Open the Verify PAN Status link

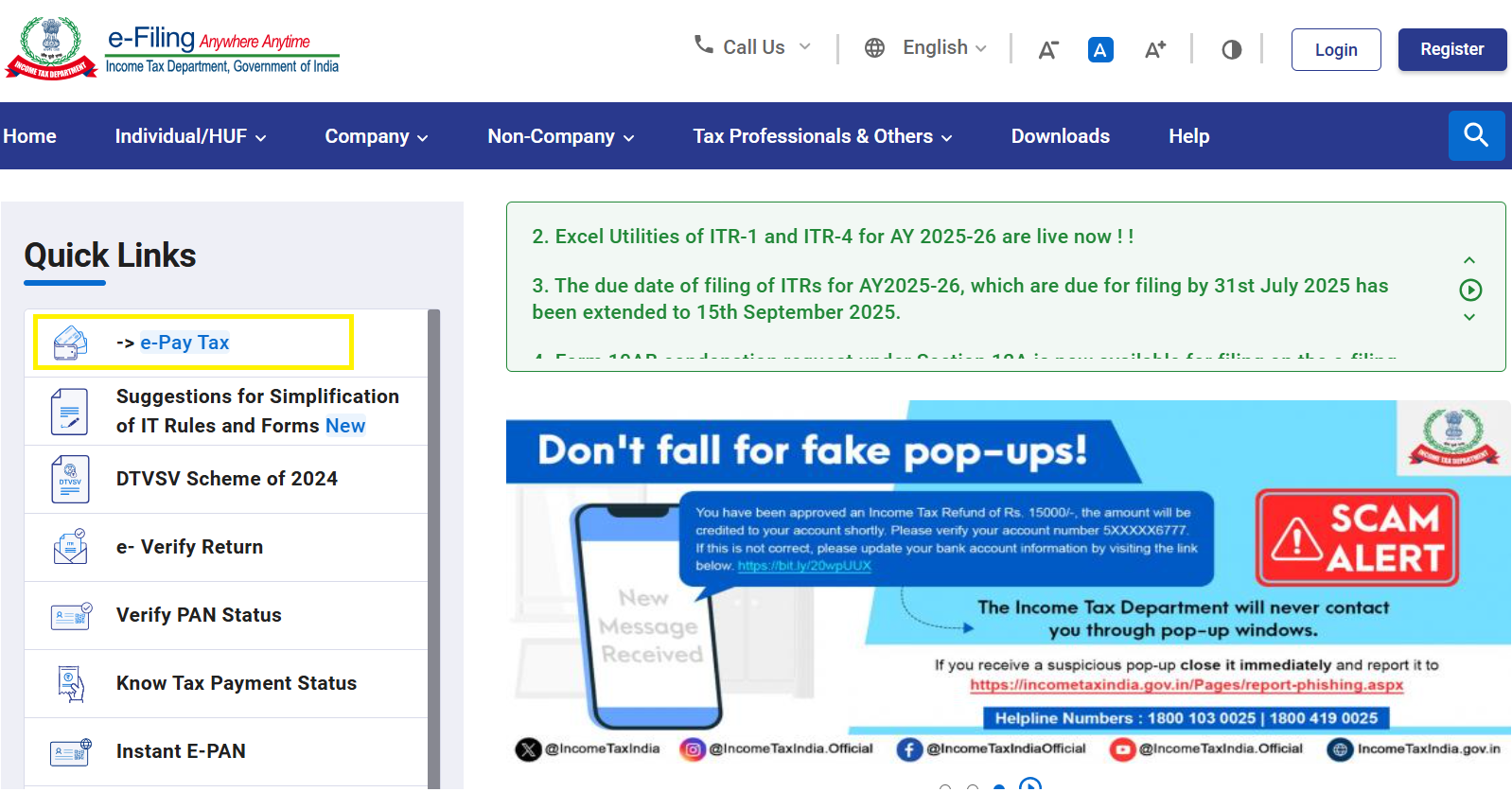point(199,615)
